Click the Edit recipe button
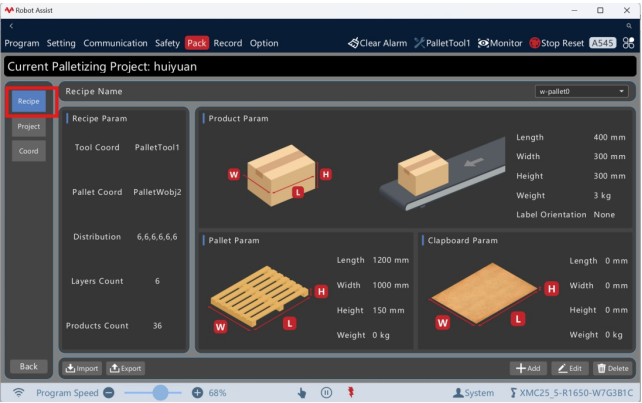This screenshot has height=403, width=642. (x=570, y=368)
